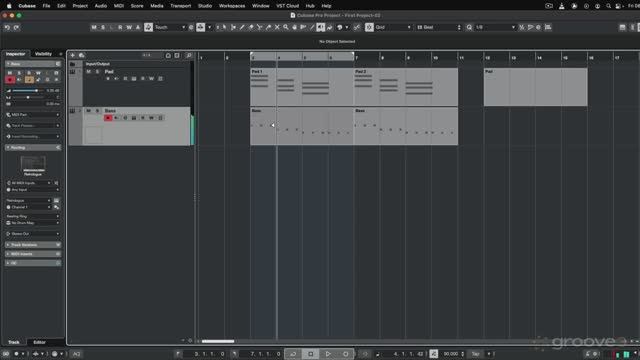Toggle global Solo S button in toolbar
640x360 pixels.
pyautogui.click(x=103, y=27)
